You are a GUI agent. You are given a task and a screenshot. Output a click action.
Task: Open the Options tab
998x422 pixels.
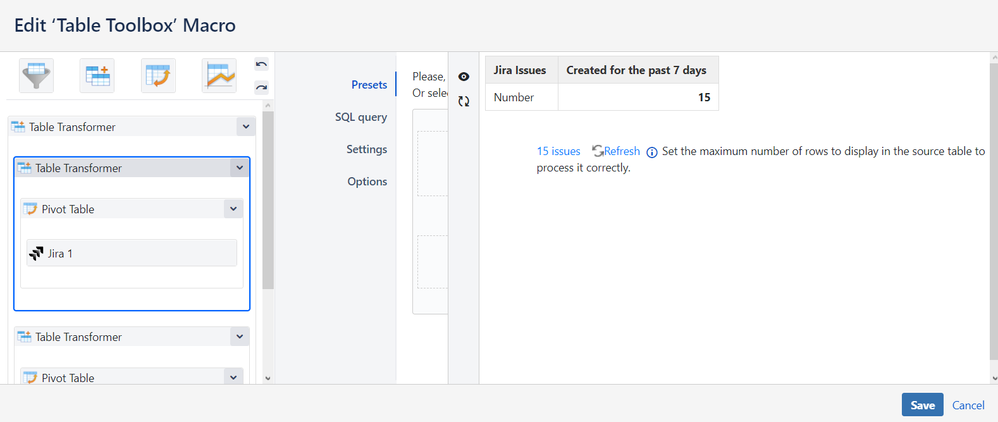click(x=367, y=181)
